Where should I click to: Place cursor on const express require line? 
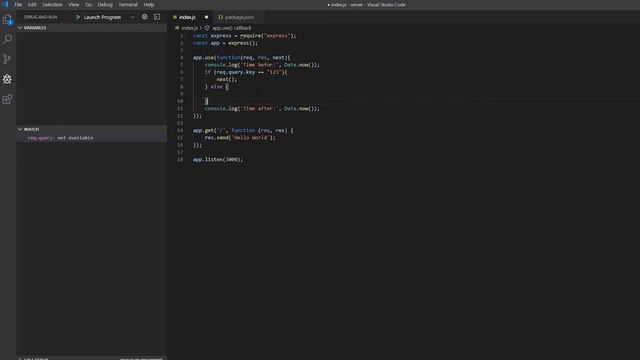pos(244,36)
